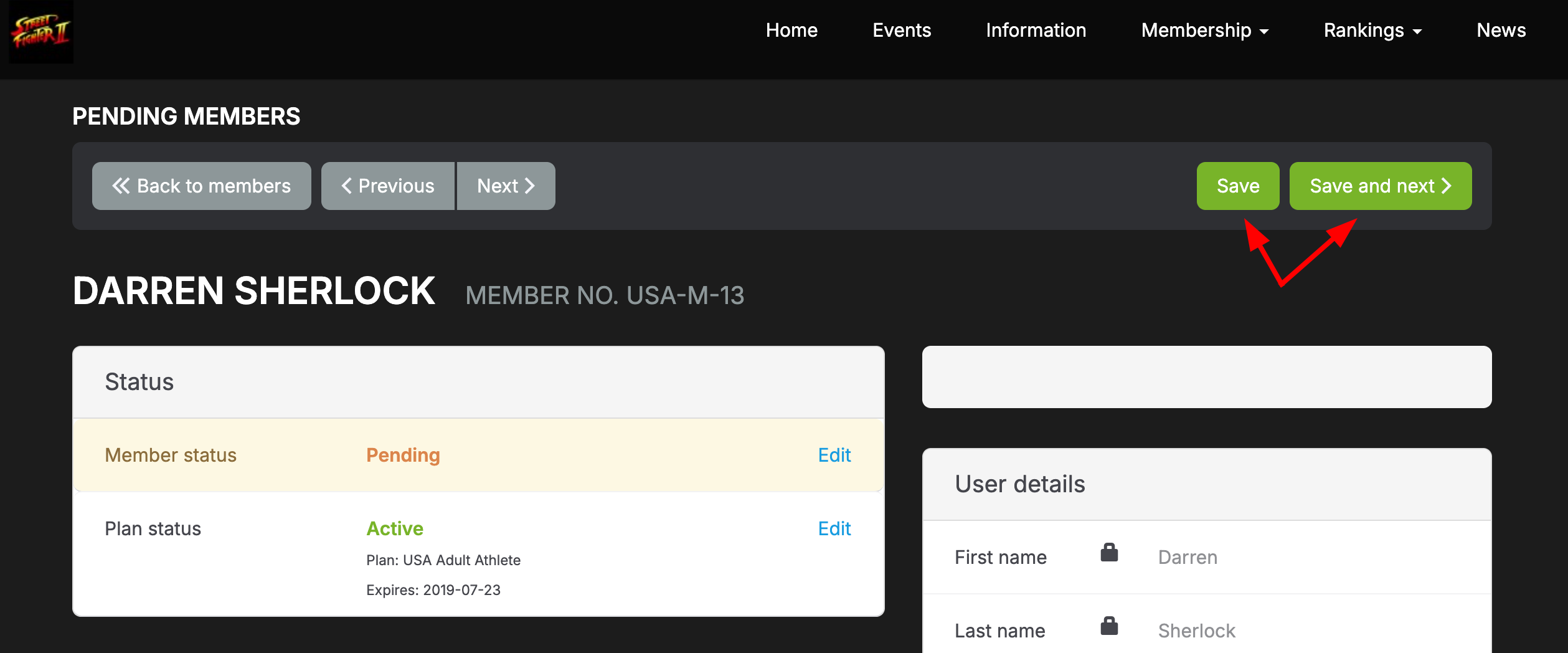
Task: Click the chevron on Save and next
Action: (1447, 186)
